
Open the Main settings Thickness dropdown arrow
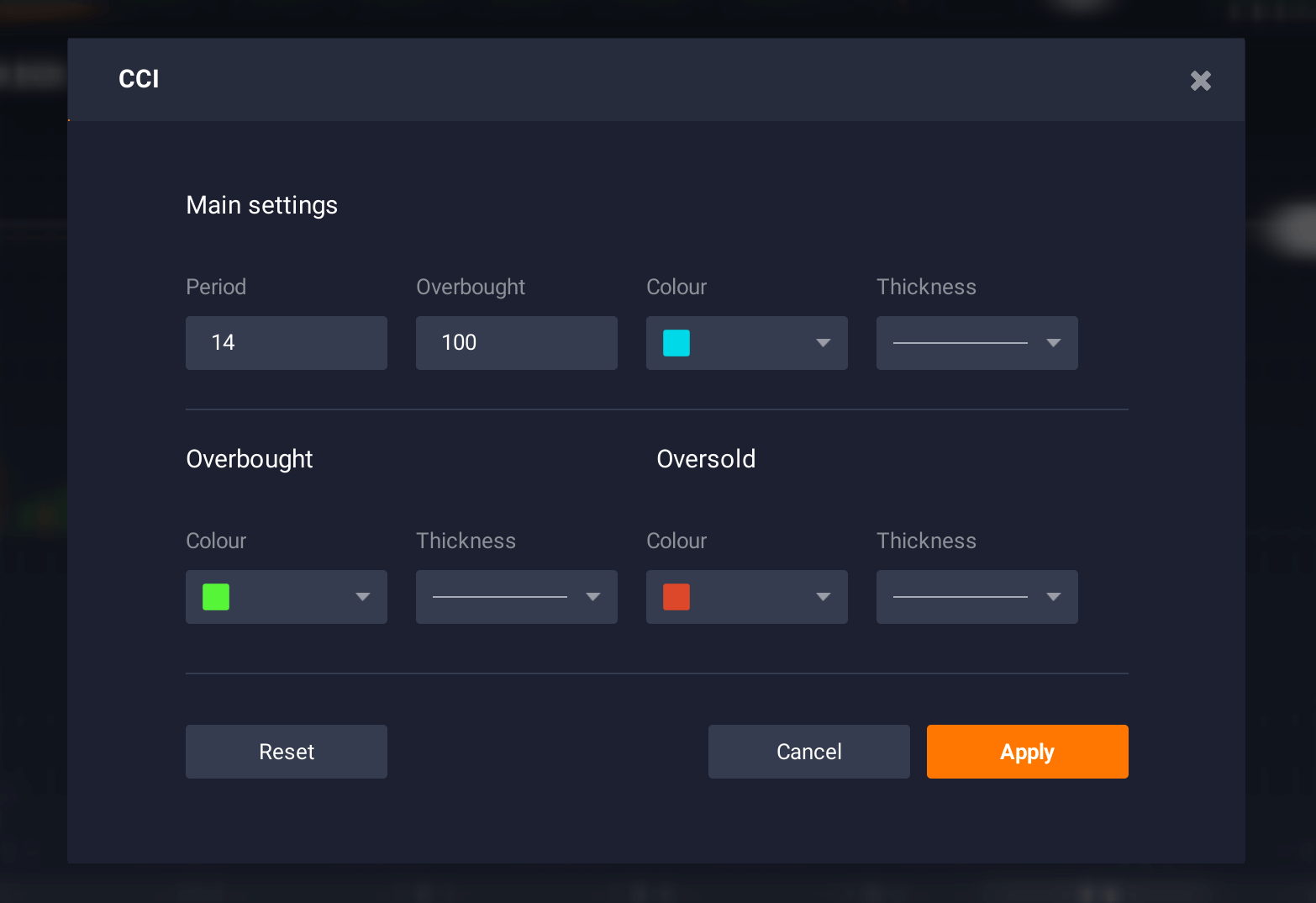coord(1053,343)
